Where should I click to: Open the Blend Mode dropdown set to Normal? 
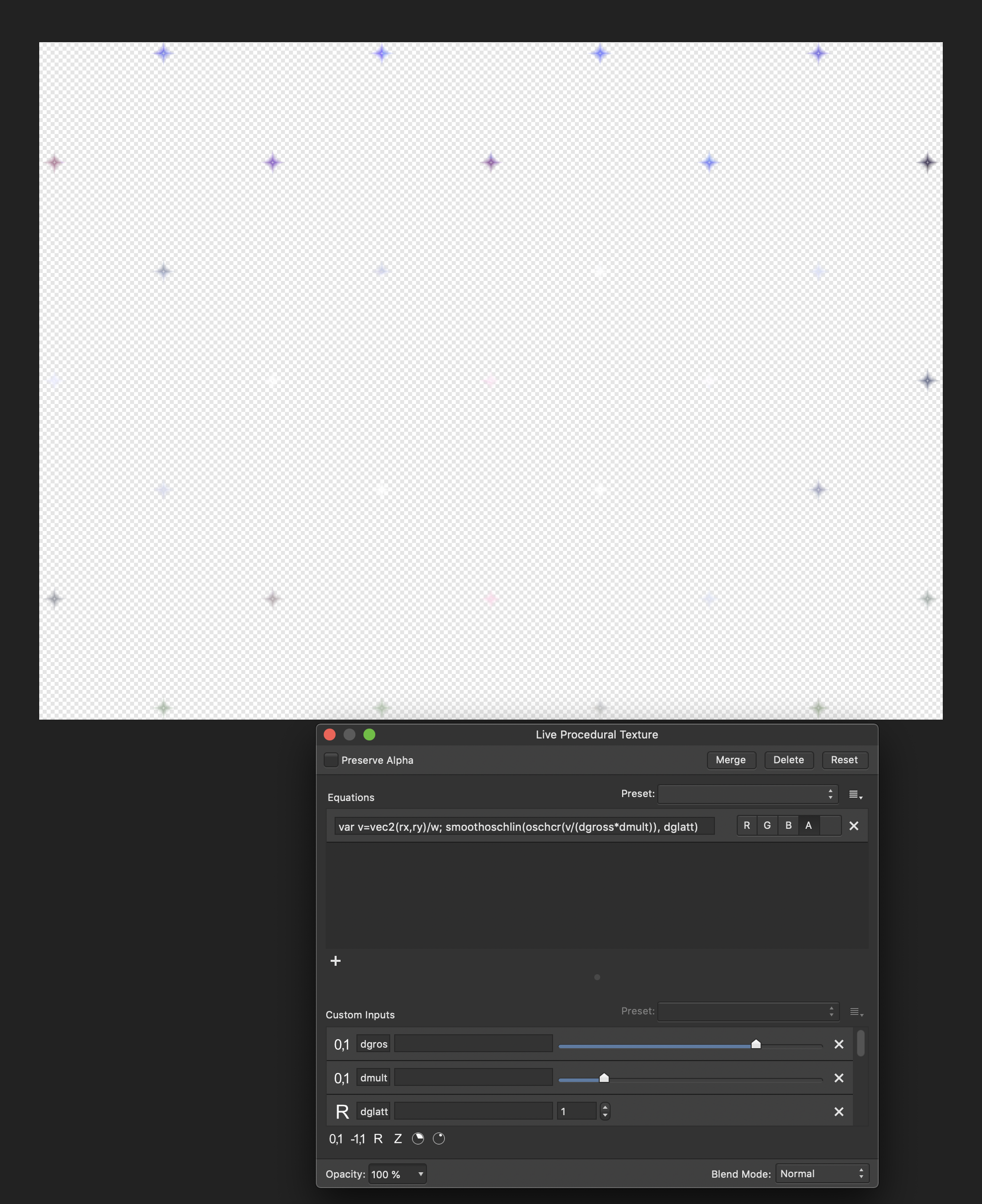822,1174
